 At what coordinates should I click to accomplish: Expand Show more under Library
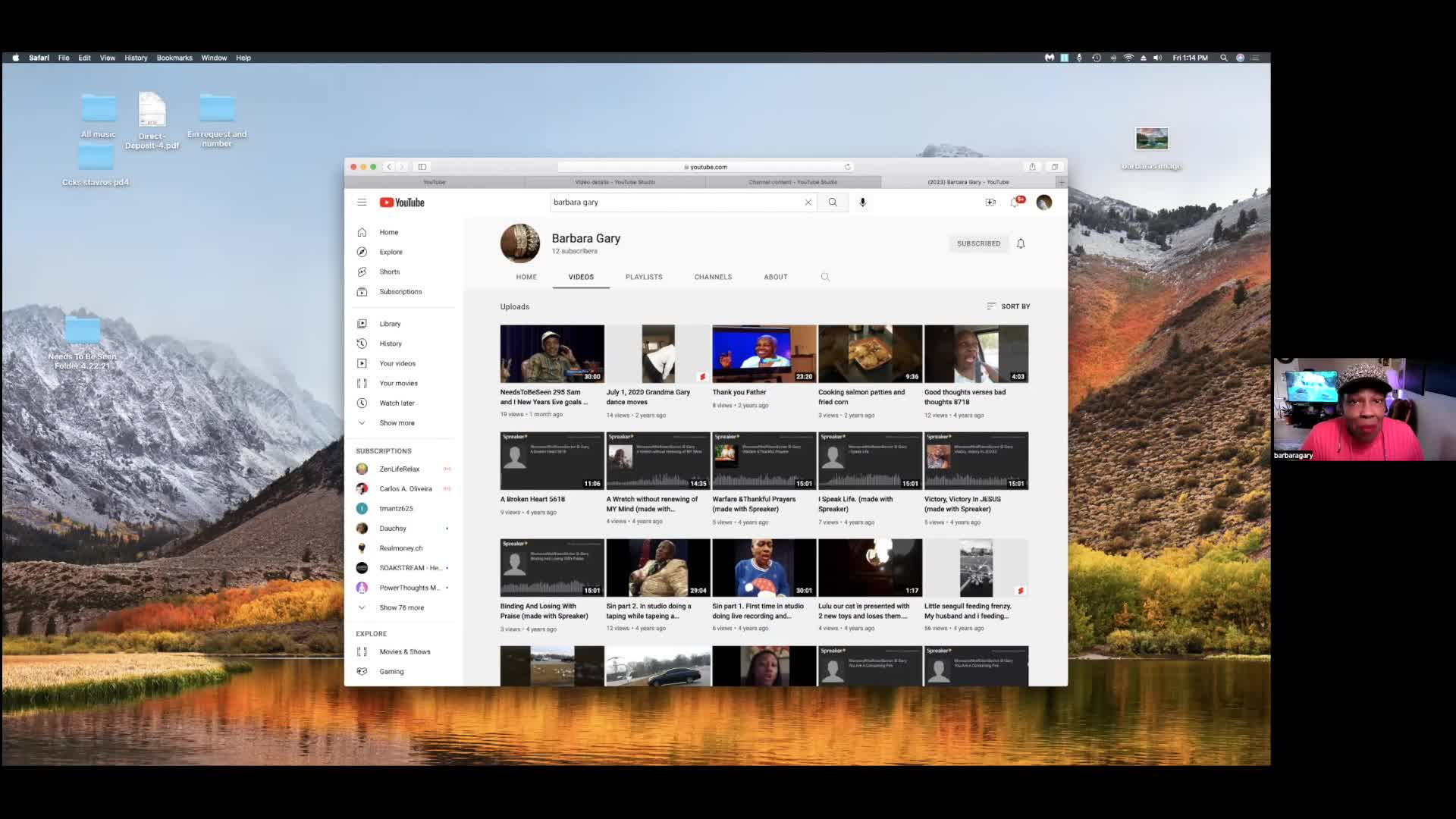click(397, 423)
